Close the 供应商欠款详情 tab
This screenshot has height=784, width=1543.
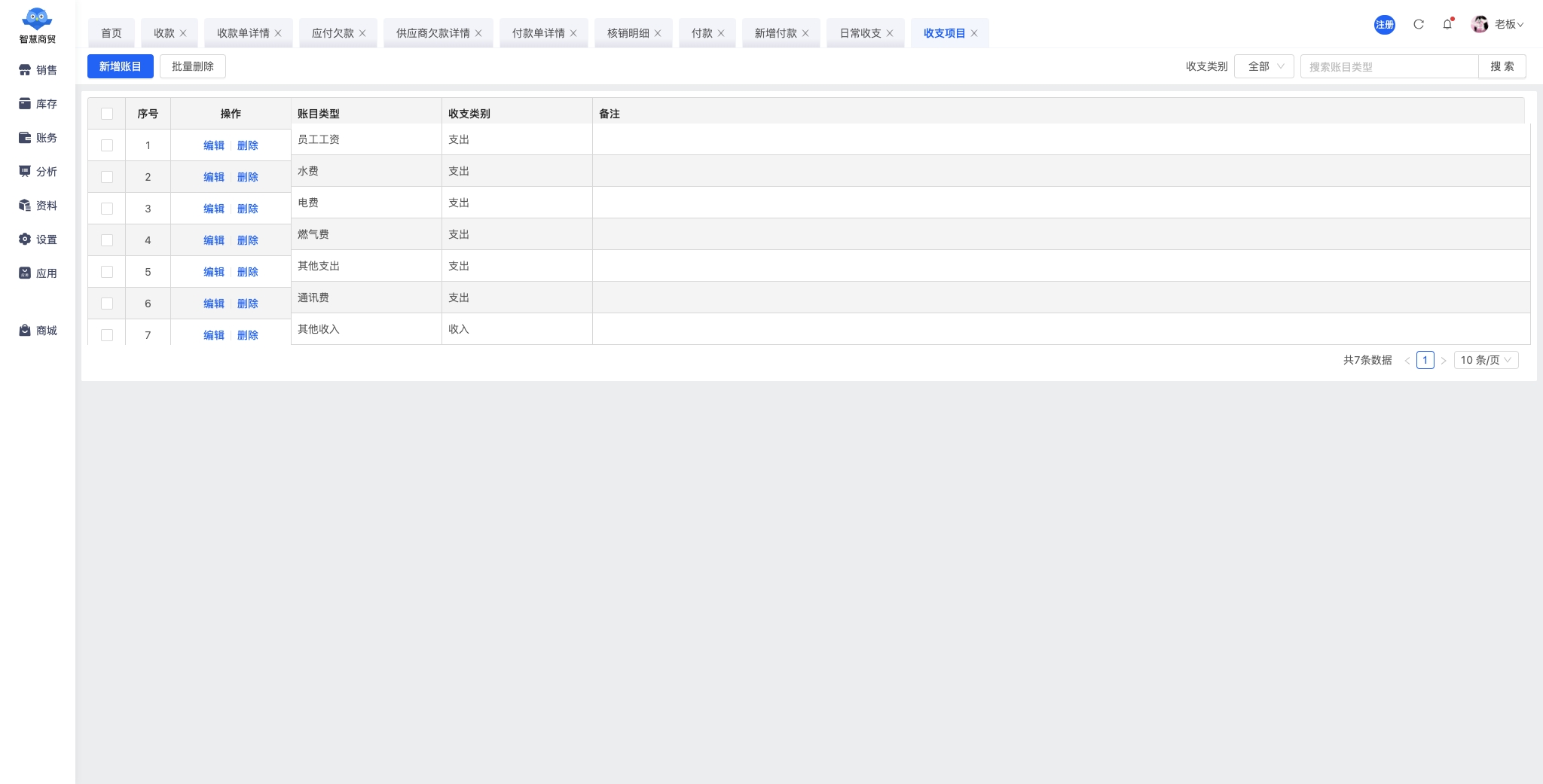(478, 33)
